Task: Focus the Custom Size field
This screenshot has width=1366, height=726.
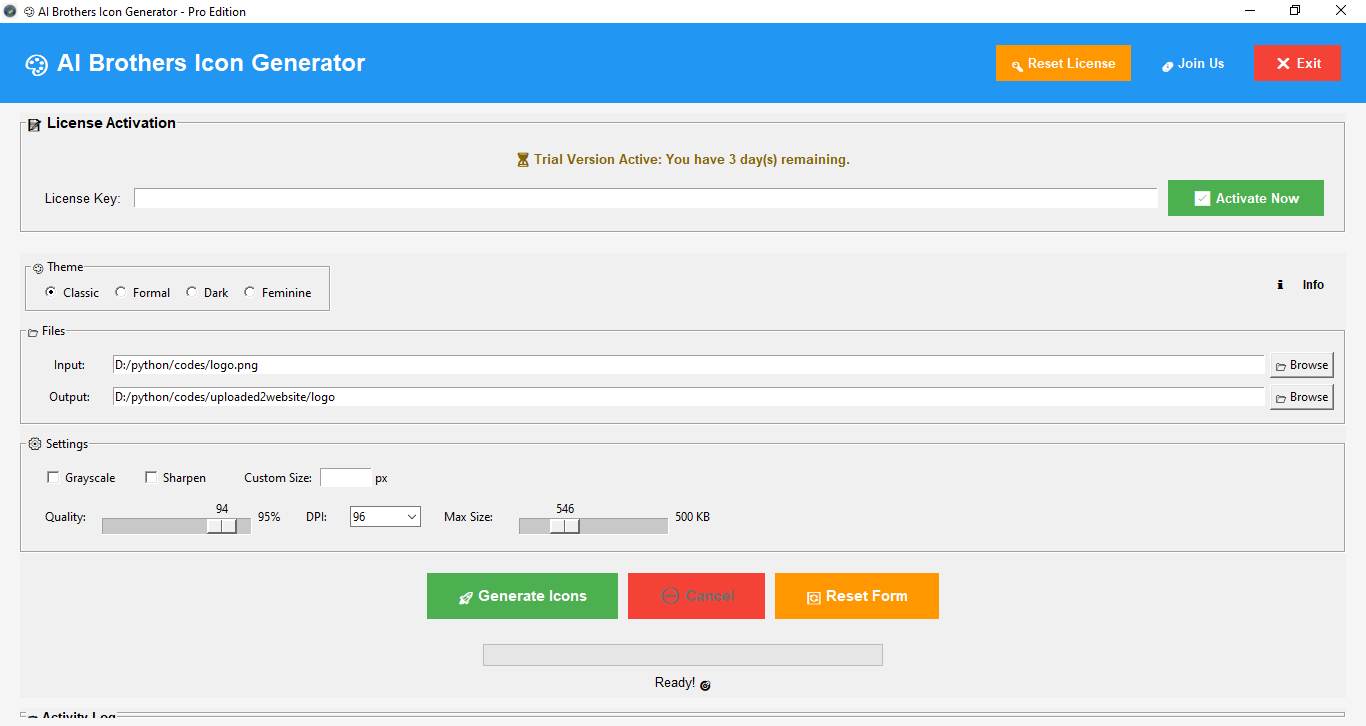Action: tap(346, 478)
